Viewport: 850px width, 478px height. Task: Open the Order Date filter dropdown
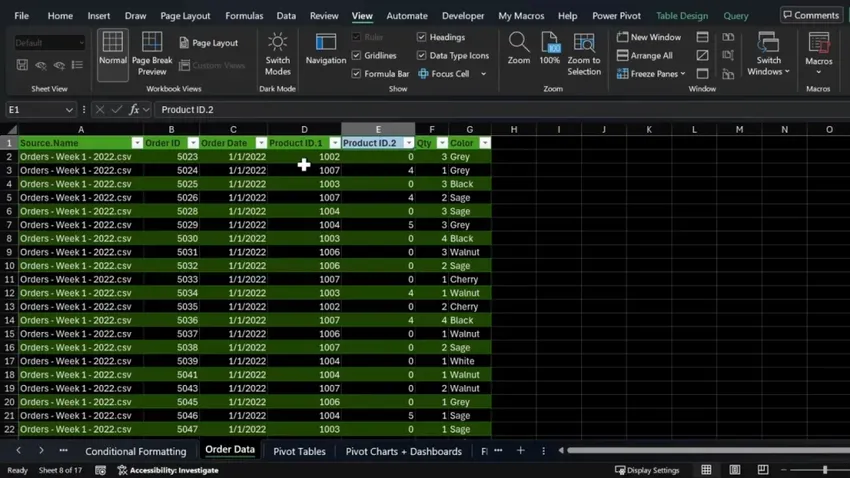pos(261,143)
